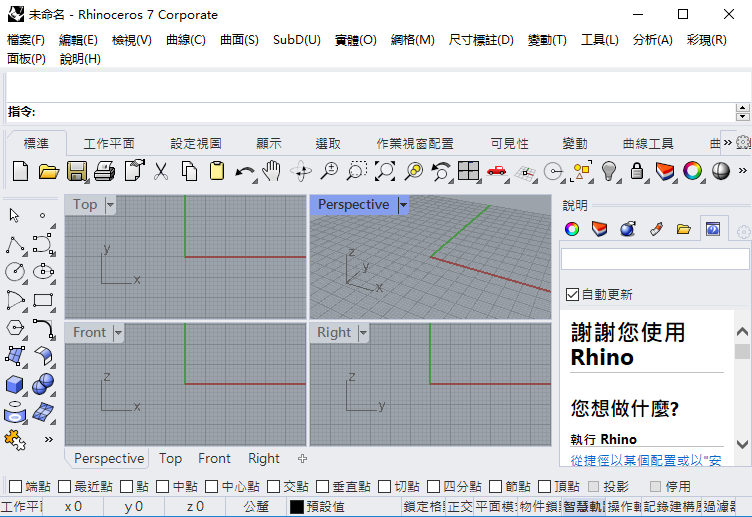The height and width of the screenshot is (517, 752).
Task: Open the command history arrows beside 指令
Action: click(x=742, y=112)
